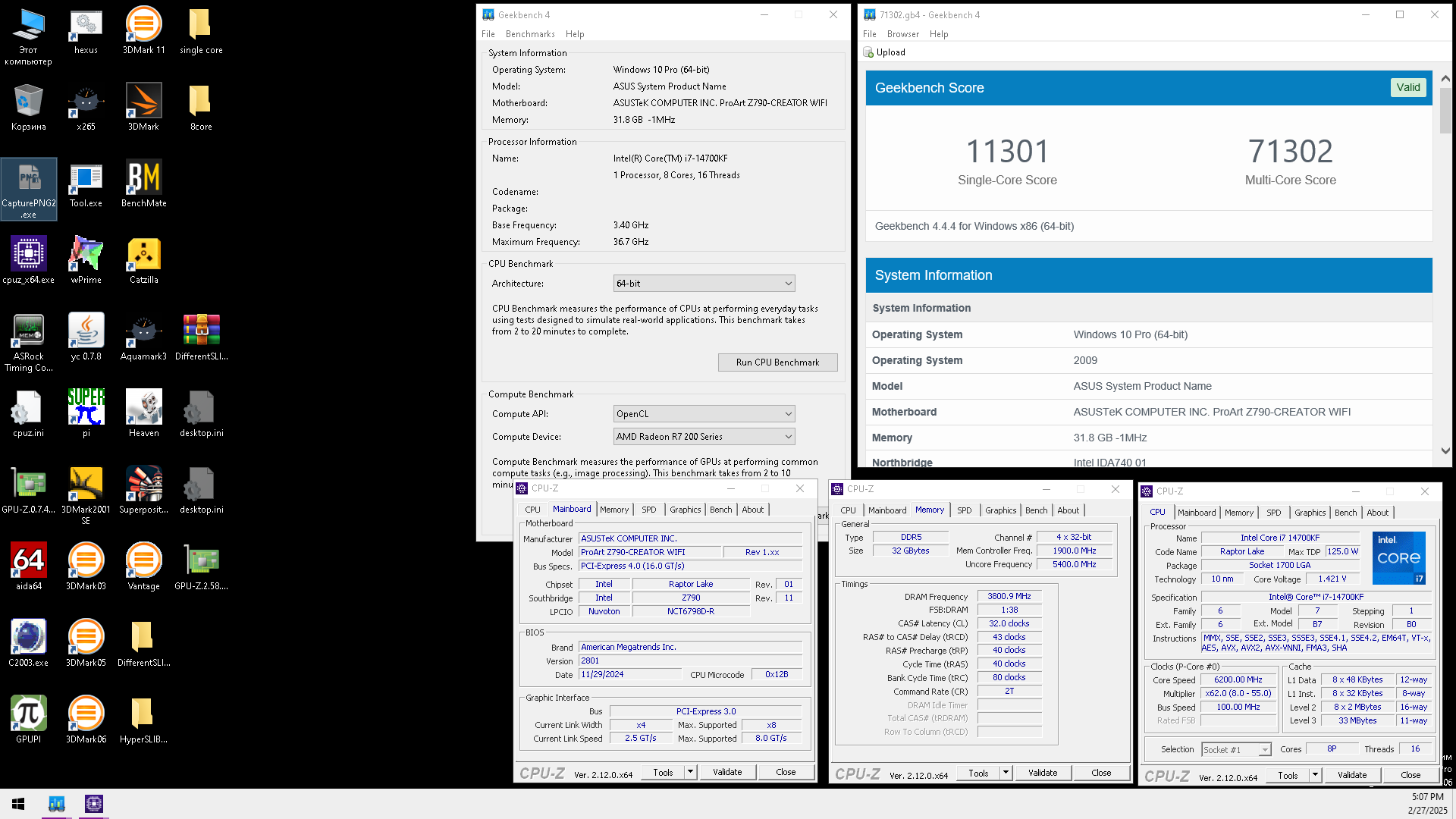Open the GPUPI desktop icon
The image size is (1456, 819).
pos(29,719)
